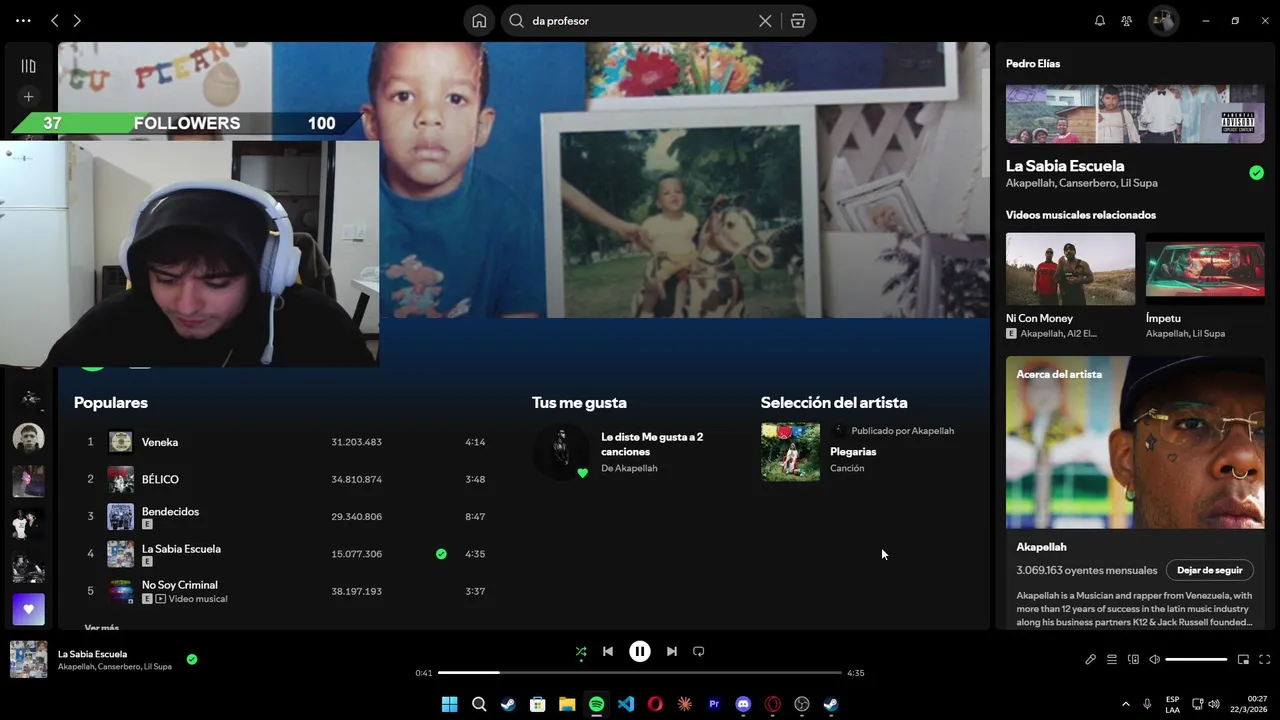Image resolution: width=1280 pixels, height=720 pixels.
Task: Open the three-dot app menu
Action: [23, 21]
